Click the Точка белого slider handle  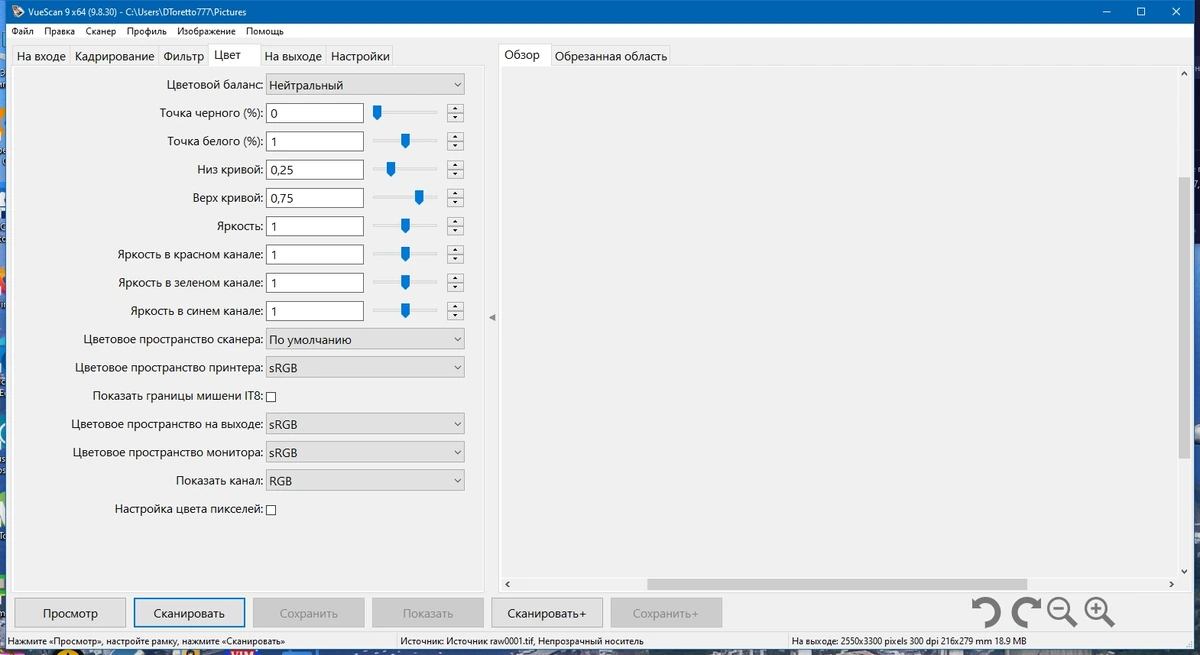tap(405, 141)
